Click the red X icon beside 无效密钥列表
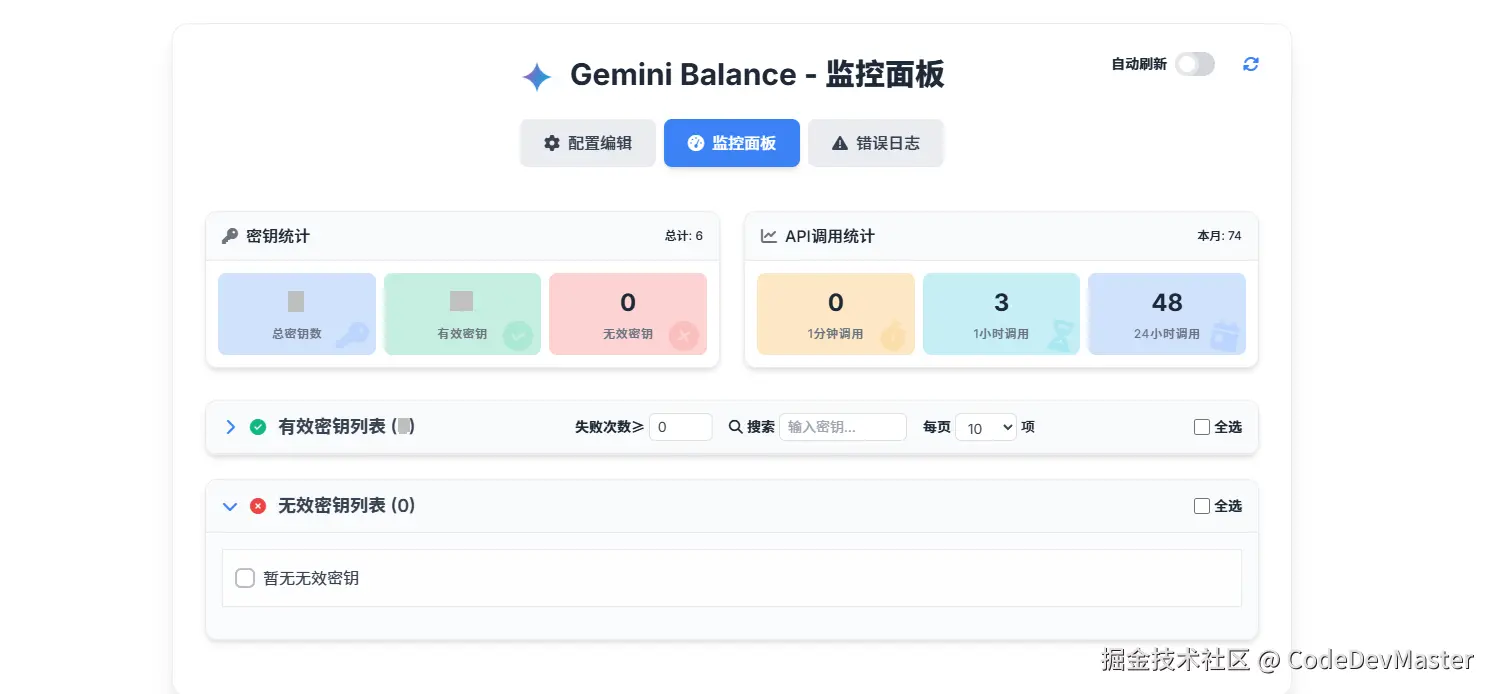This screenshot has width=1494, height=694. coord(258,506)
